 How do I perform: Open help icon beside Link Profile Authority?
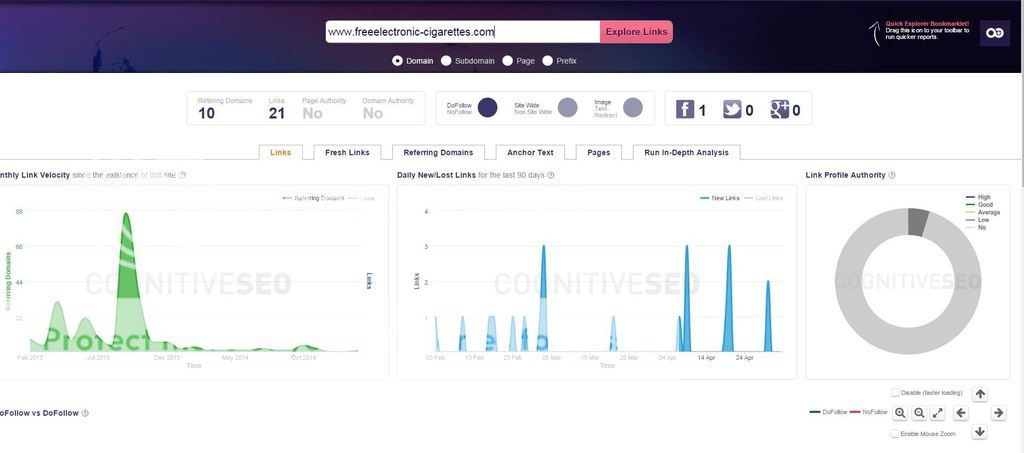tap(892, 175)
